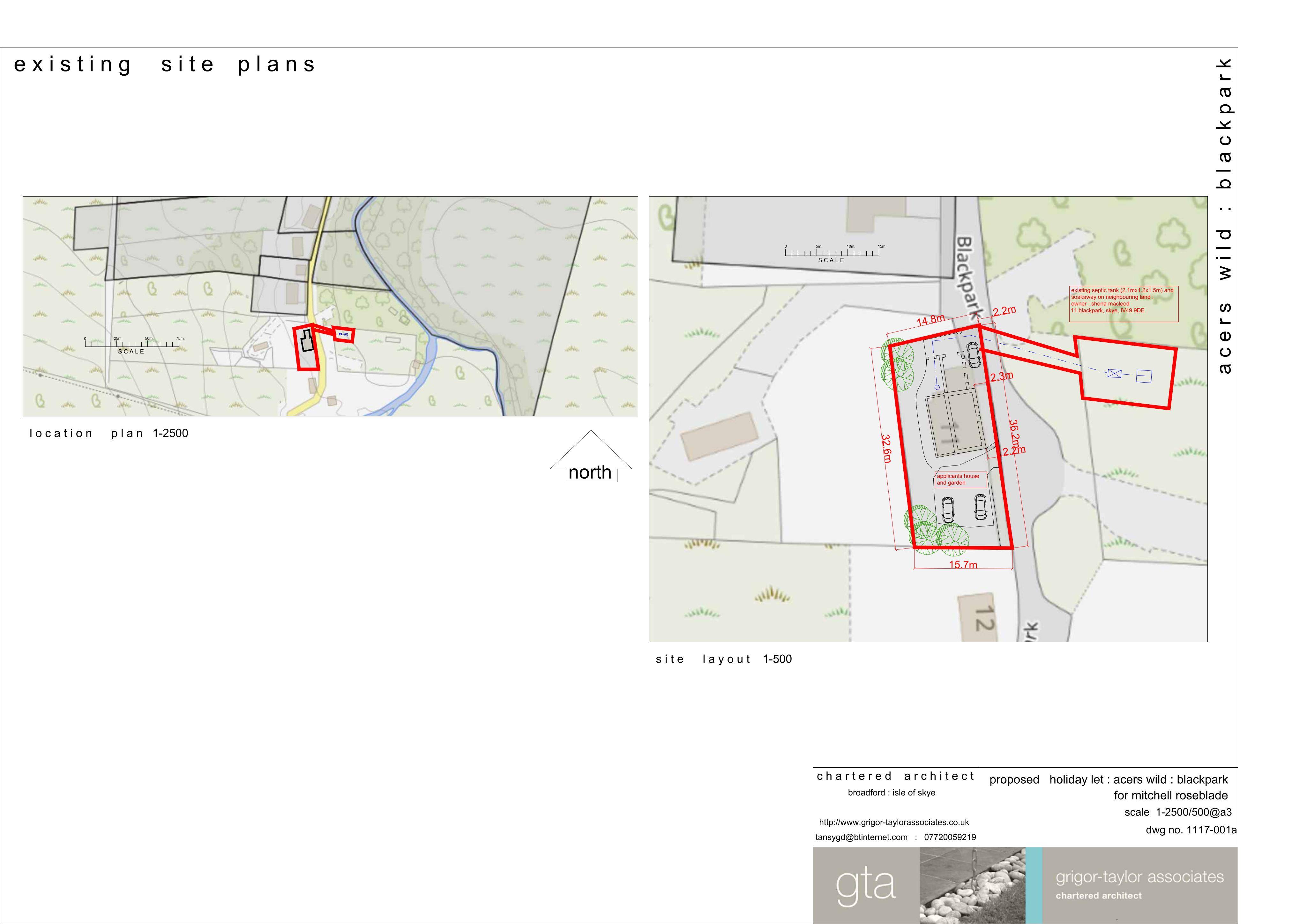This screenshot has width=1307, height=924.
Task: Click the 'scale 1-2500/500@a3' text
Action: [x=1178, y=812]
